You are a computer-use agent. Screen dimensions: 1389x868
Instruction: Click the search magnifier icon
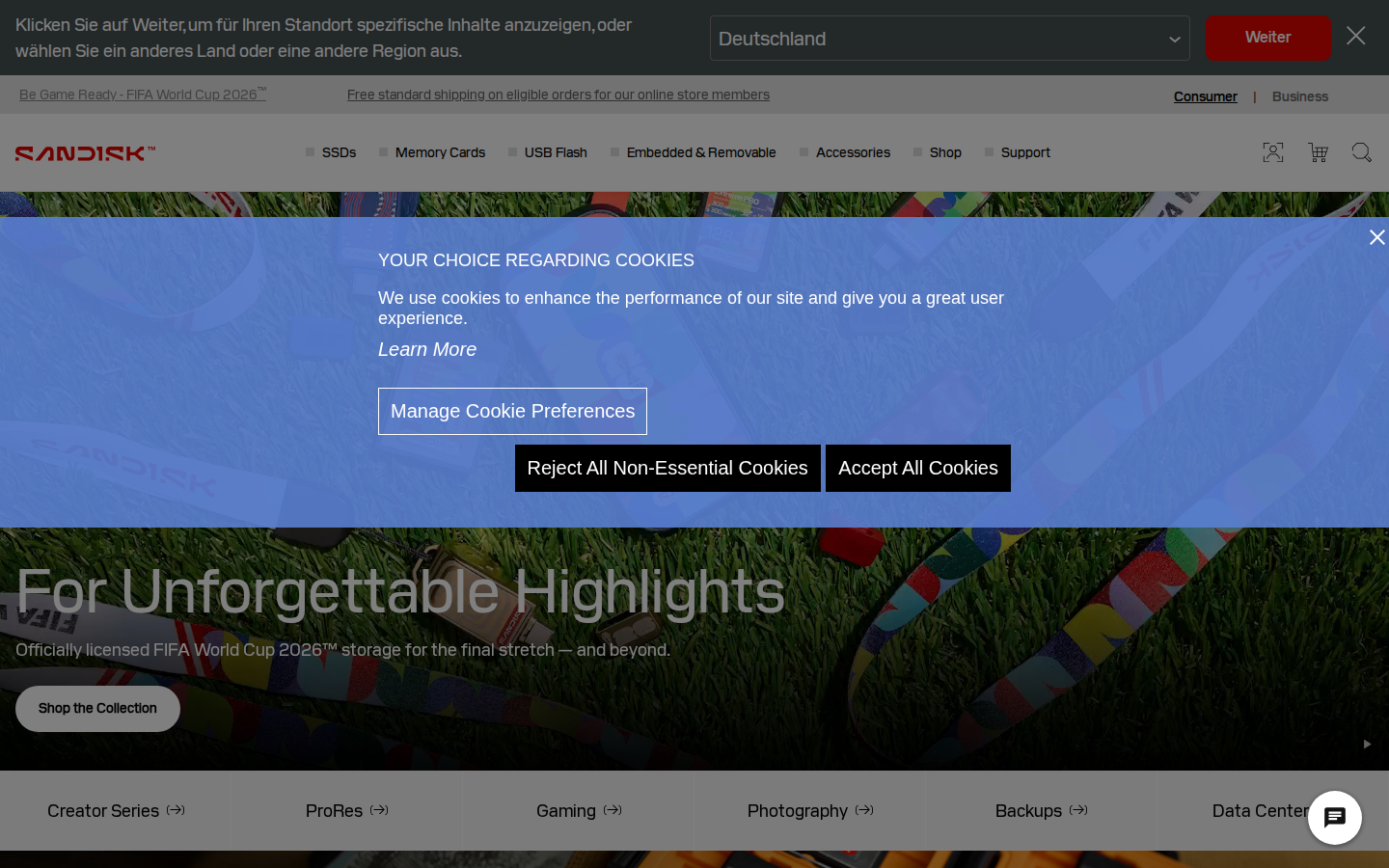coord(1362,152)
